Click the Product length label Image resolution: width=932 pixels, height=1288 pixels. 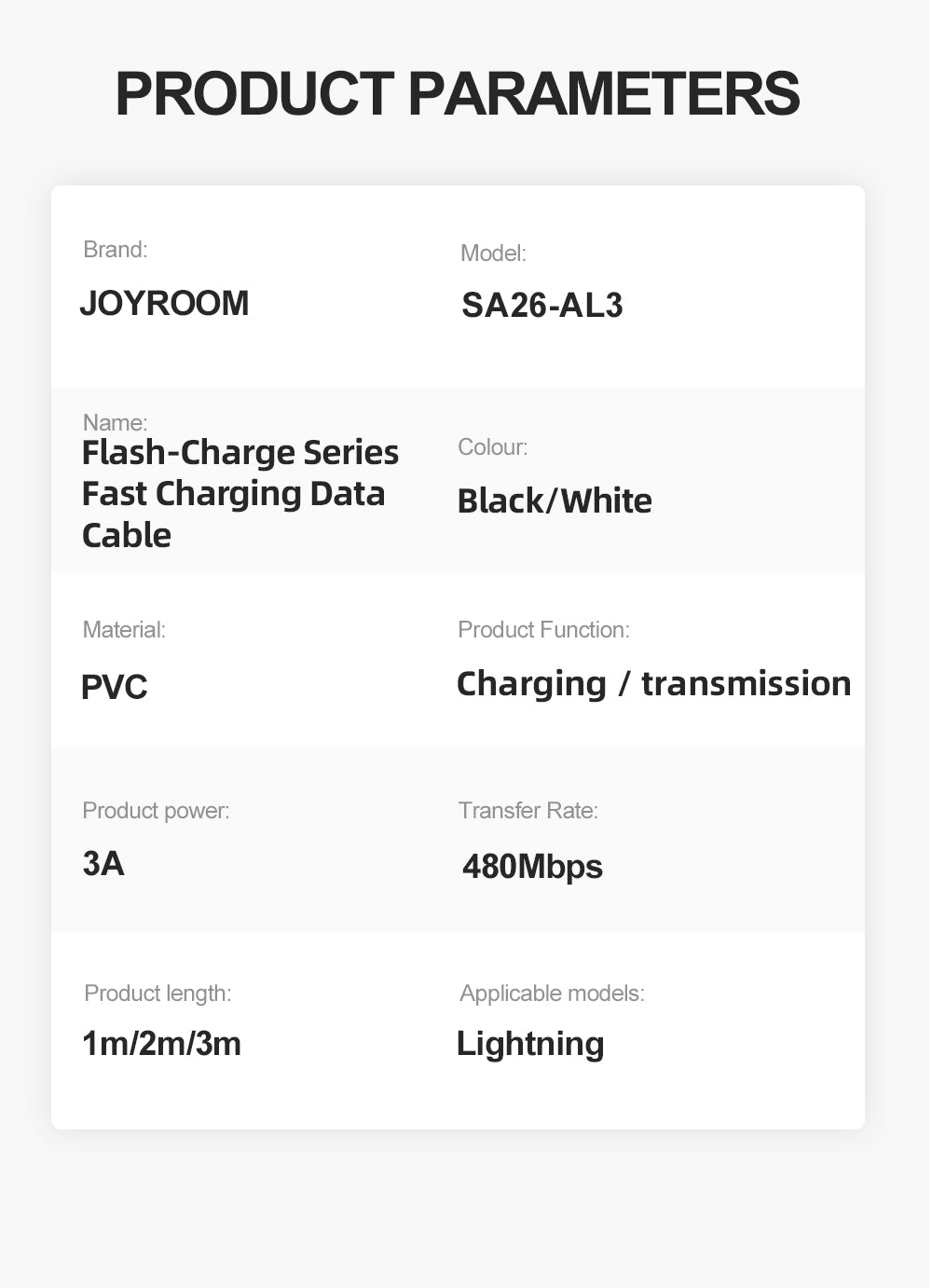tap(158, 993)
